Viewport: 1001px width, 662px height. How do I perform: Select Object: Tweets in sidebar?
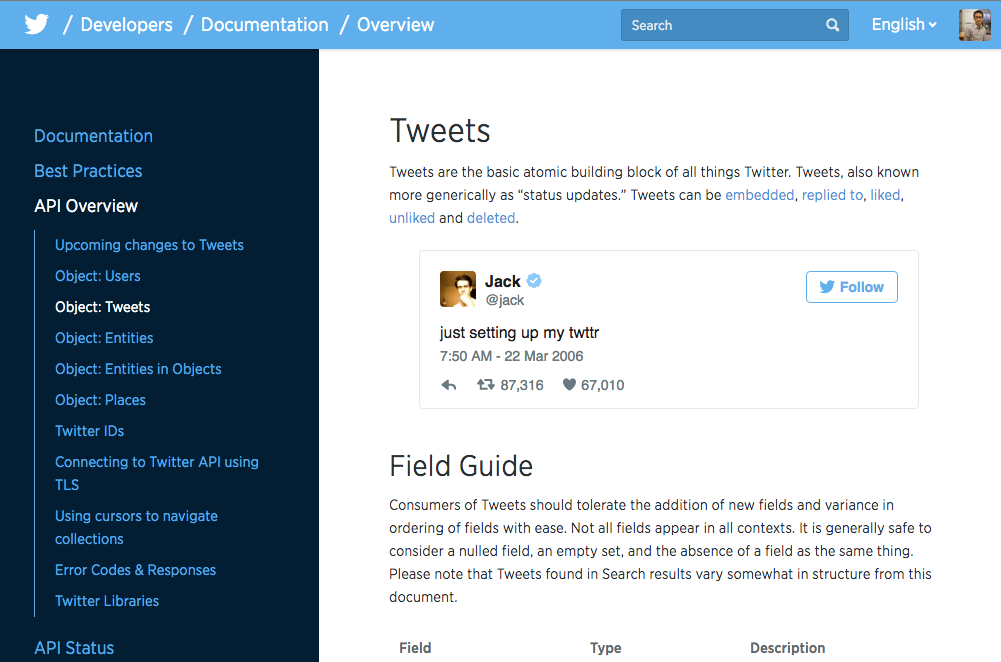coord(103,307)
